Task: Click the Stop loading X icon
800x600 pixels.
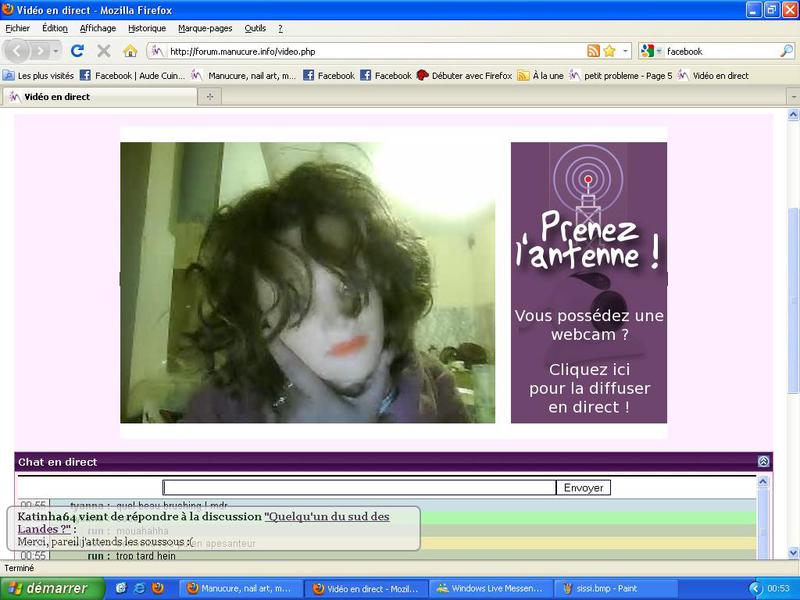Action: point(103,51)
